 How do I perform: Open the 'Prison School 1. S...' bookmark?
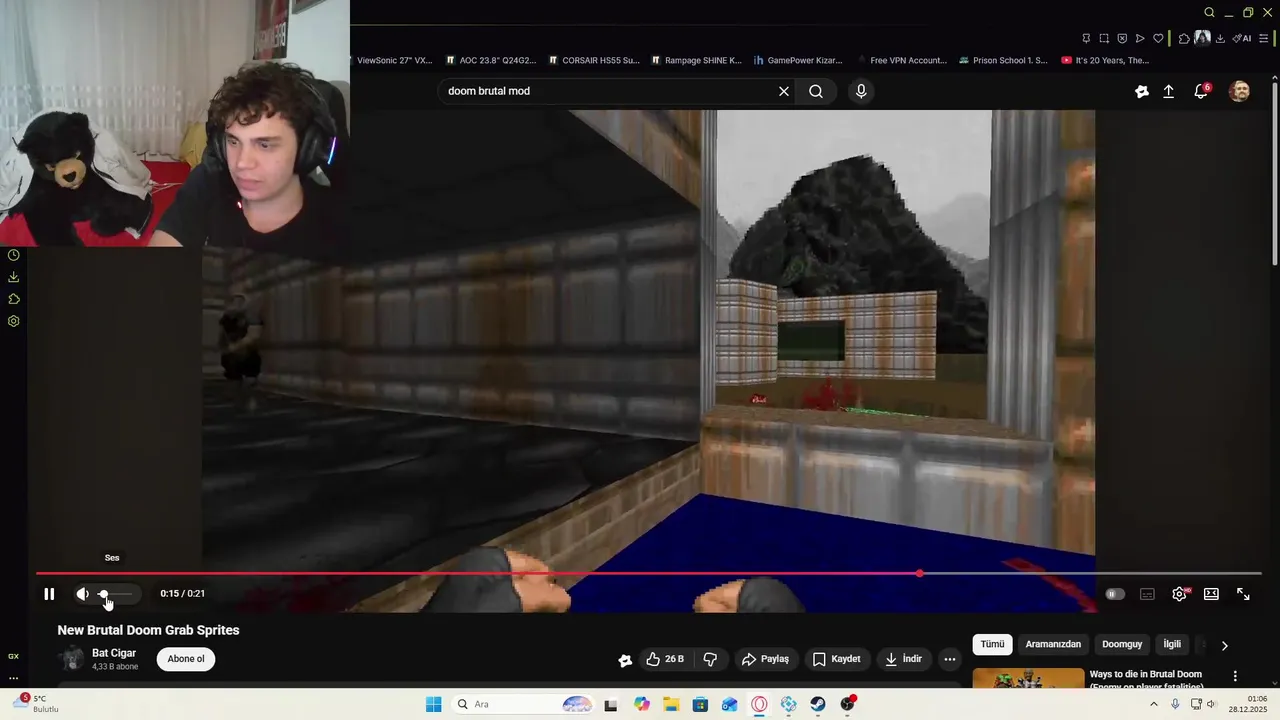pos(1003,60)
